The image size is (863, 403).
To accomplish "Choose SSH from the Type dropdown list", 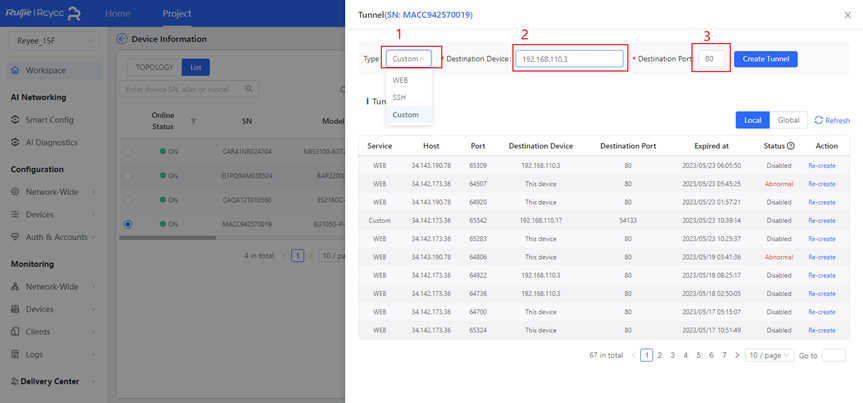I will pos(399,97).
